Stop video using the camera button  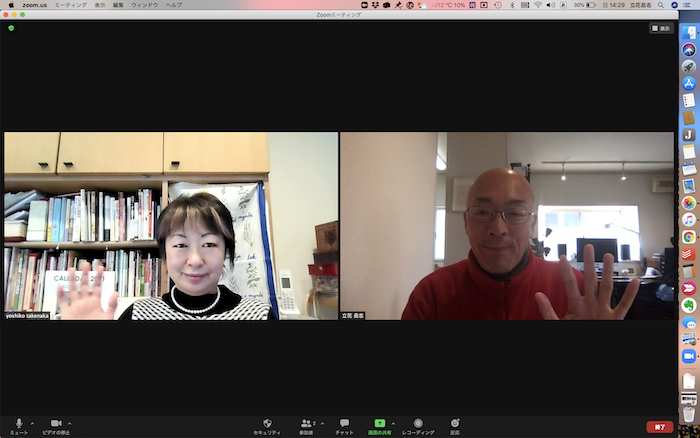56,424
